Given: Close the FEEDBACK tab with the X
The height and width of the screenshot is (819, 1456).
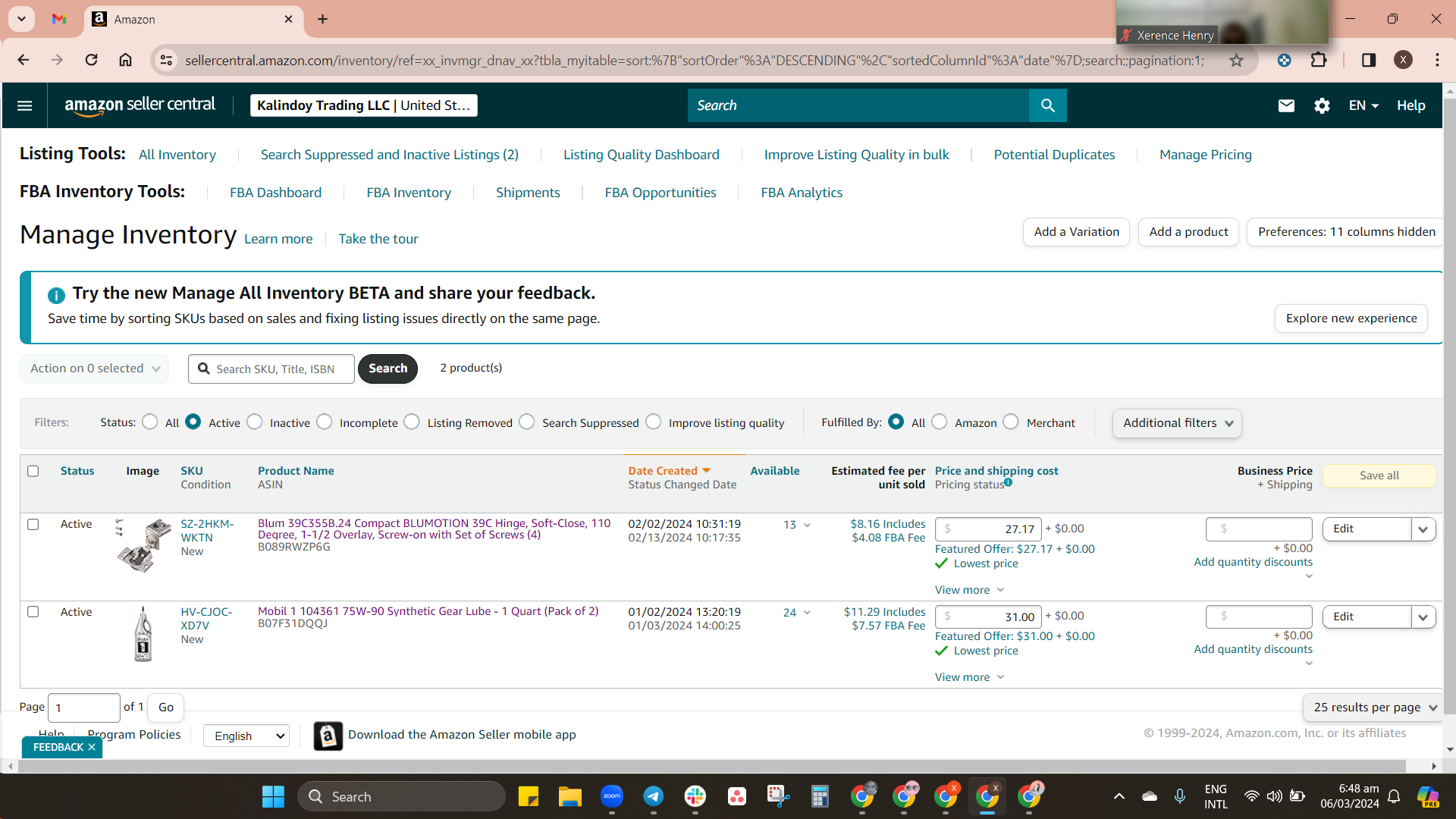Looking at the screenshot, I should coord(92,747).
